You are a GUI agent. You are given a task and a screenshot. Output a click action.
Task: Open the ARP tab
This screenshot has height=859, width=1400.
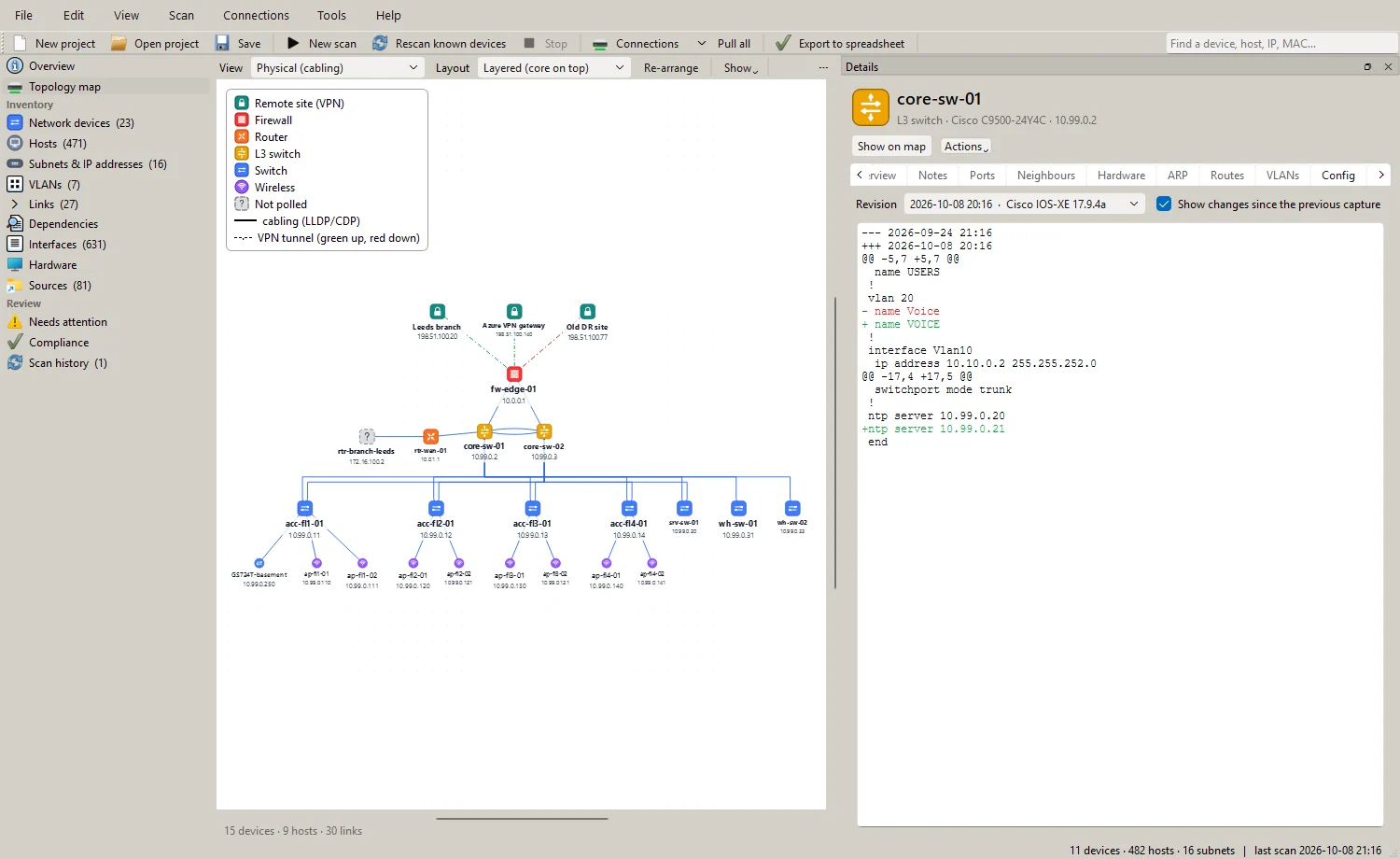tap(1177, 175)
